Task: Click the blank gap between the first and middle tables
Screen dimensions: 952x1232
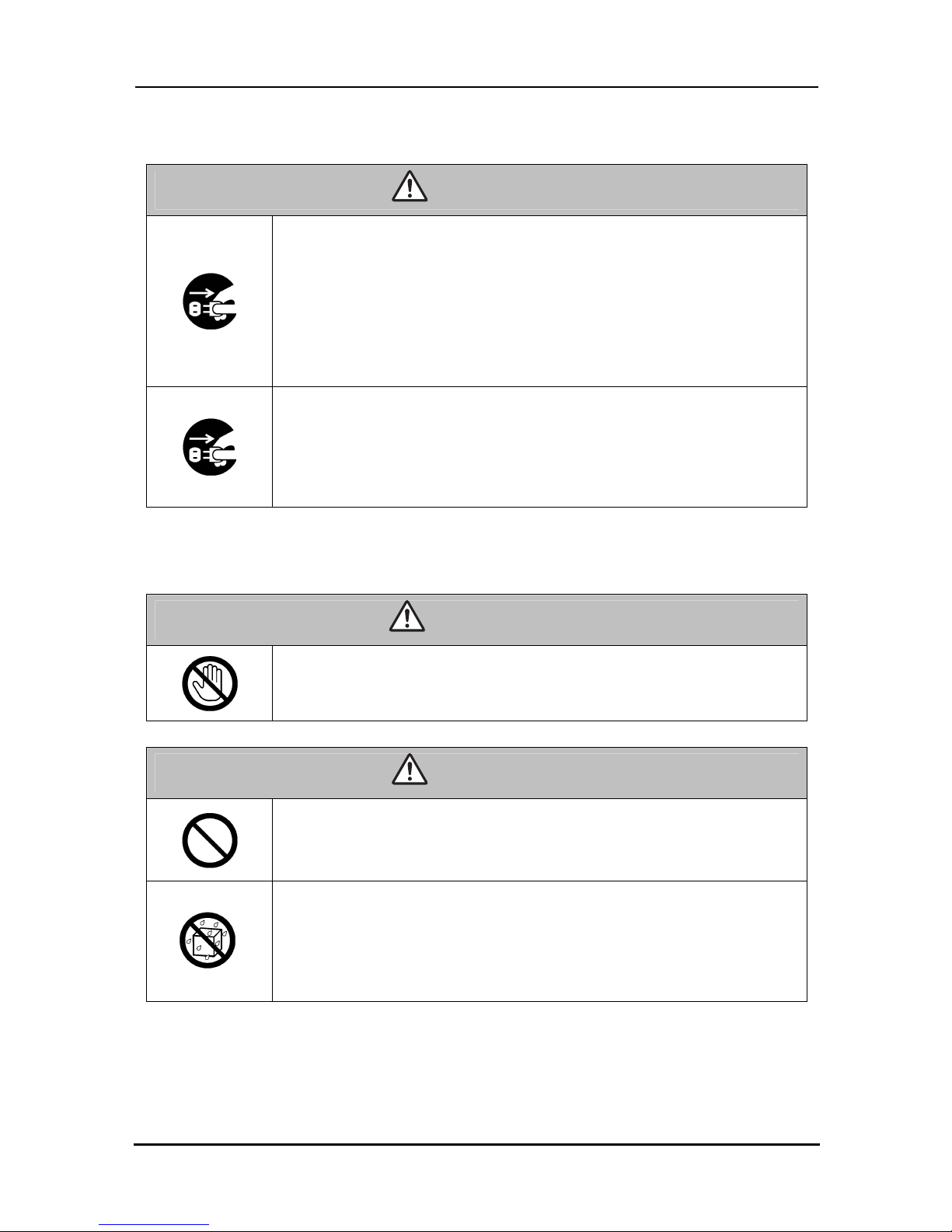Action: pos(477,550)
